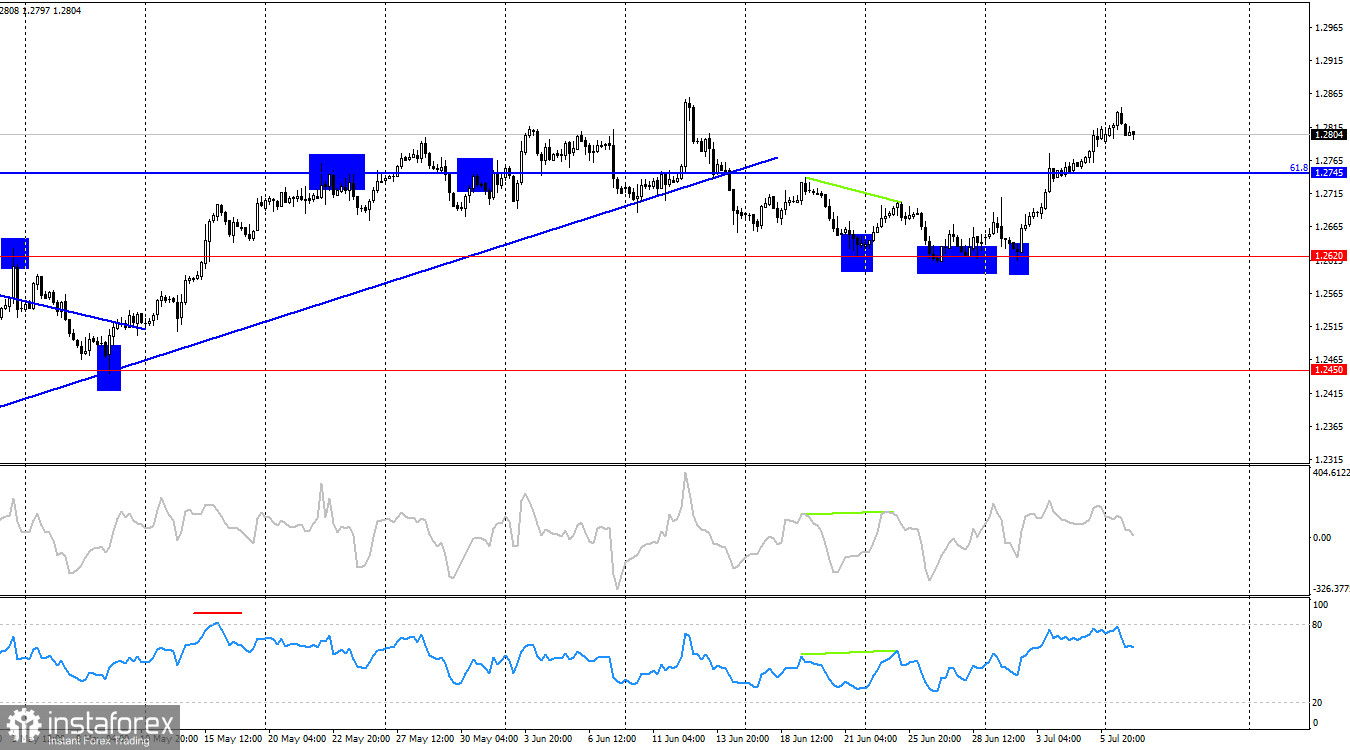1350x750 pixels.
Task: Click the -326.377 indicator scale value
Action: pos(1331,589)
